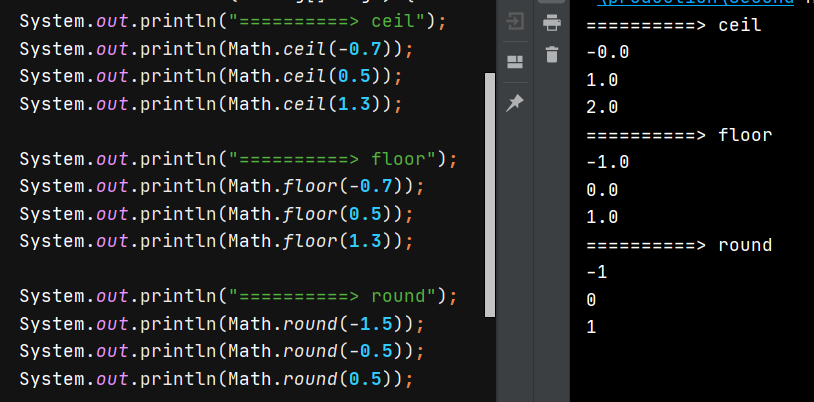Viewport: 814px width, 402px height.
Task: Click the Math.round(-1.5) code line
Action: 222,324
